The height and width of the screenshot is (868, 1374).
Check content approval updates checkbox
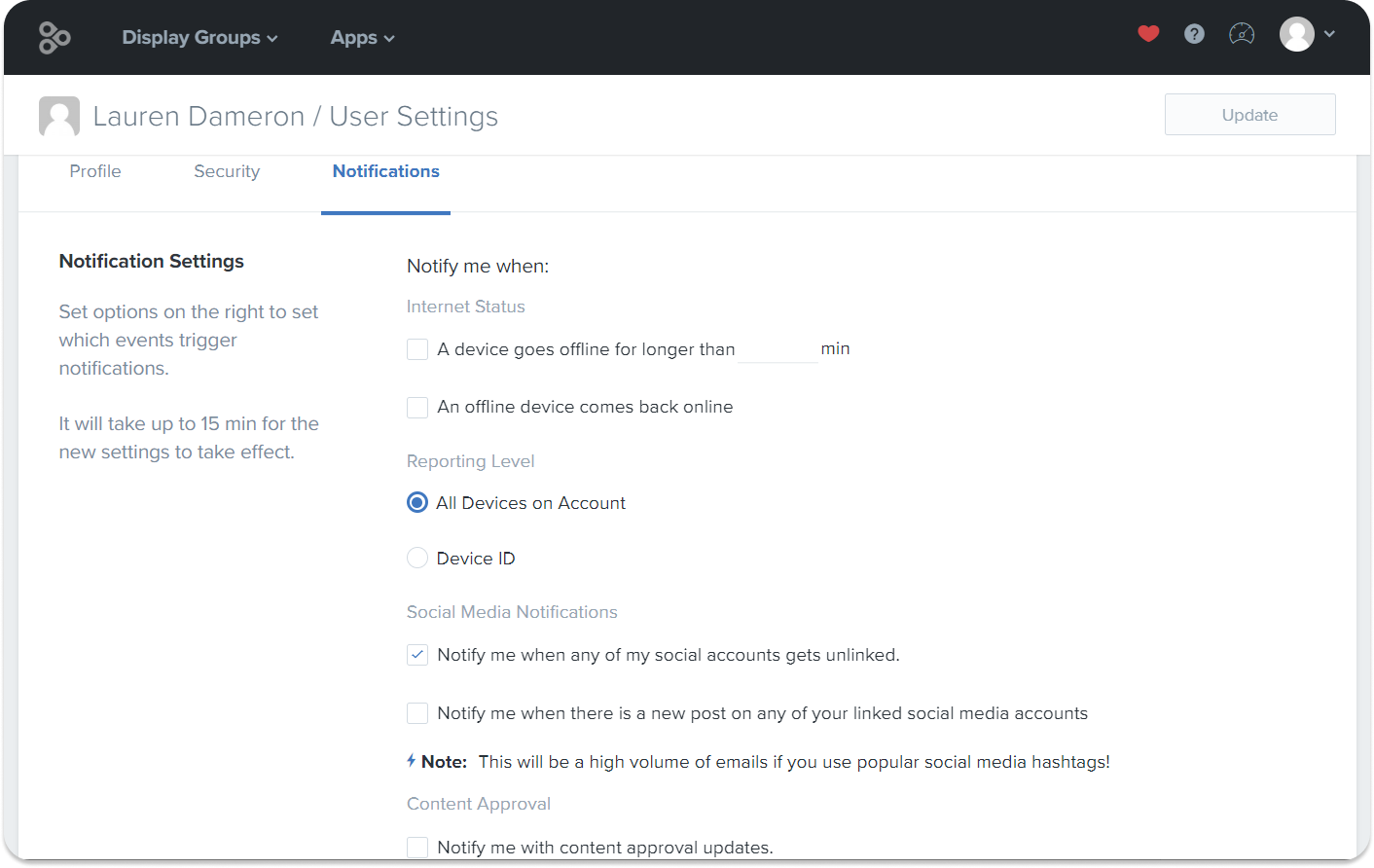[x=417, y=847]
